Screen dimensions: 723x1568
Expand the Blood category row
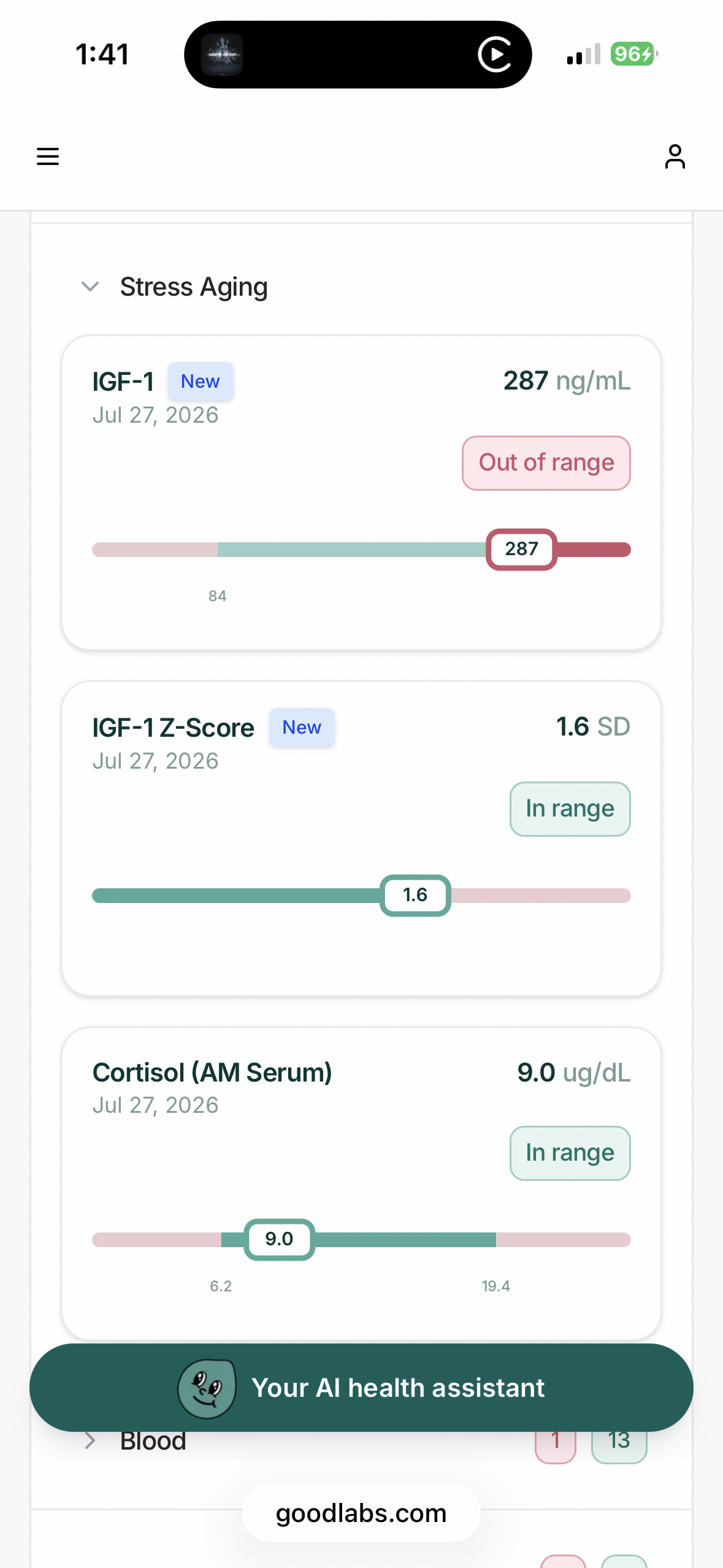[362, 1440]
